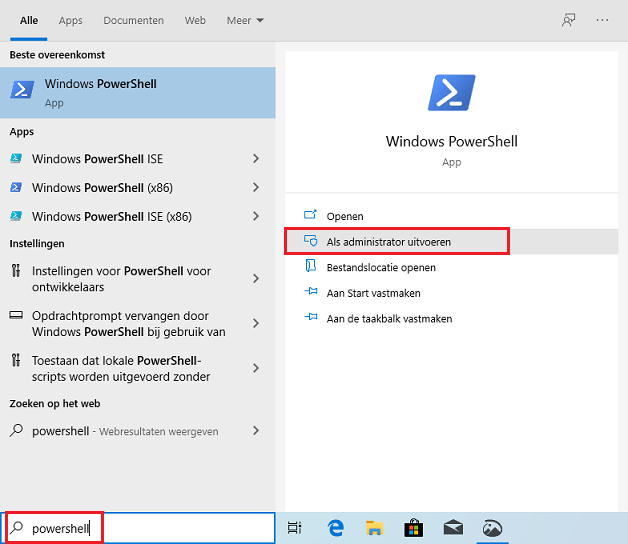Click the Windows PowerShell ISE (x86) icon
The image size is (628, 544).
pyautogui.click(x=16, y=216)
